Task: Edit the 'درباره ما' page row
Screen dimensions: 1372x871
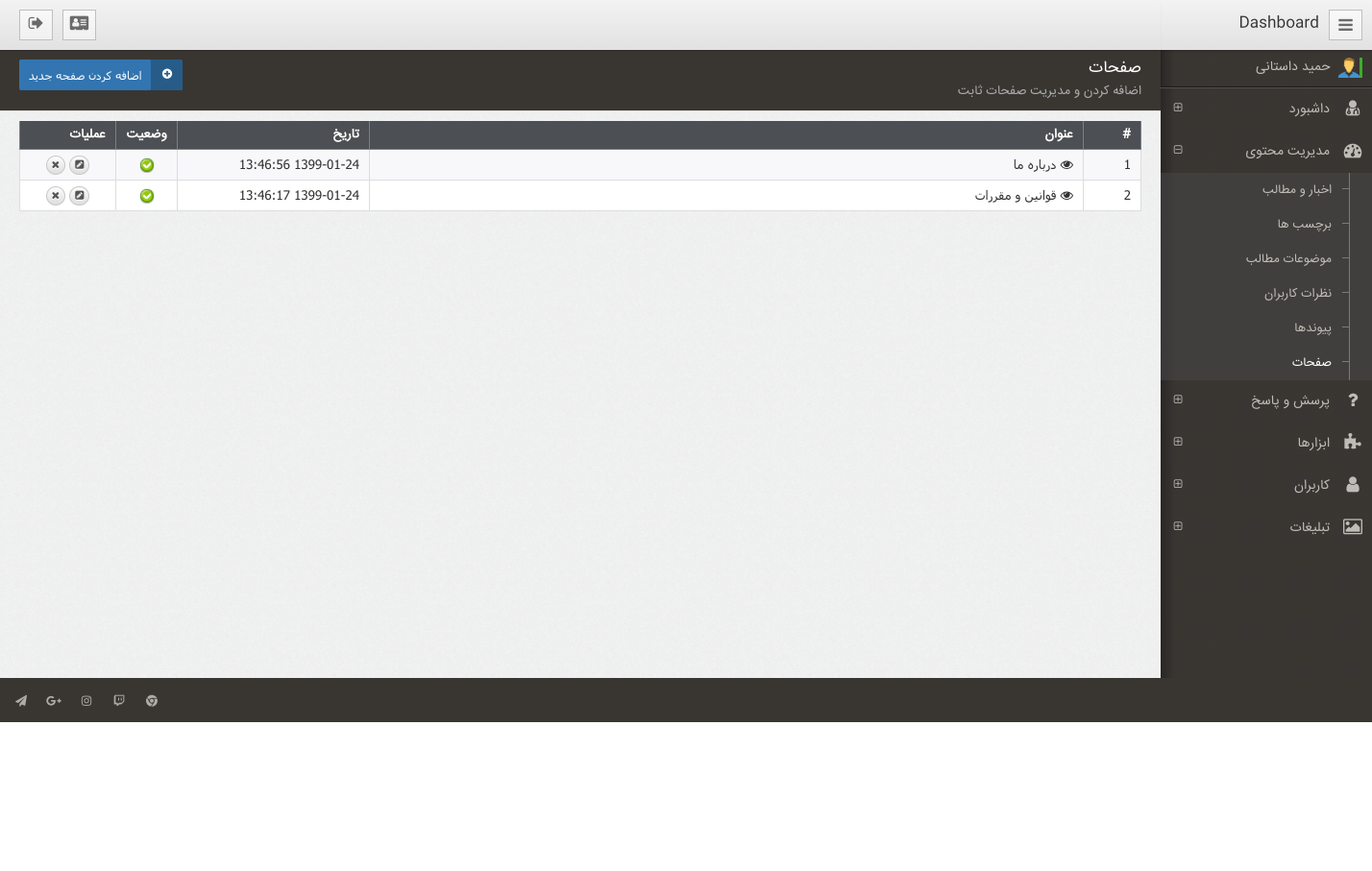Action: click(80, 165)
